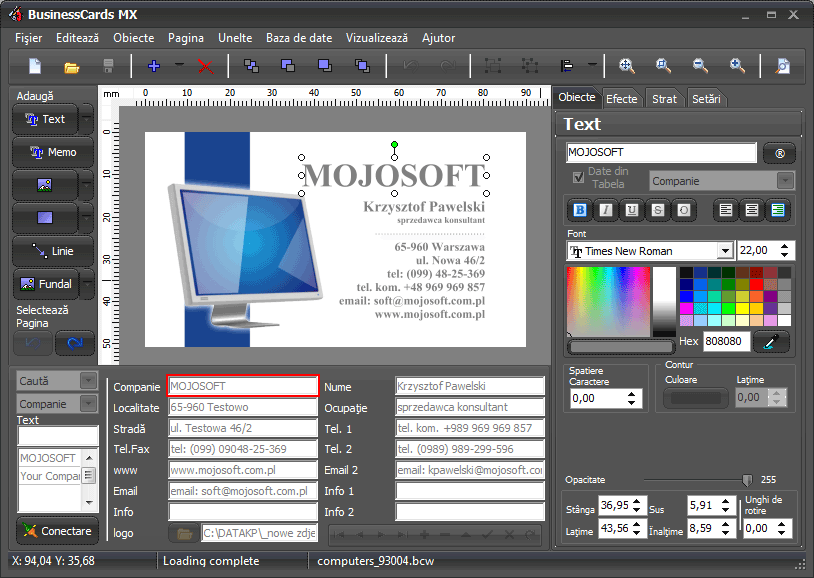Viewport: 814px width, 578px height.
Task: Click the Fundal button
Action: click(x=45, y=284)
